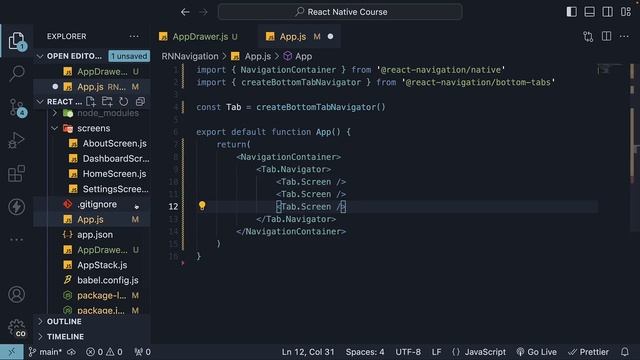Click Ln 12, Col 31 position indicator
The width and height of the screenshot is (640, 360).
tap(308, 352)
